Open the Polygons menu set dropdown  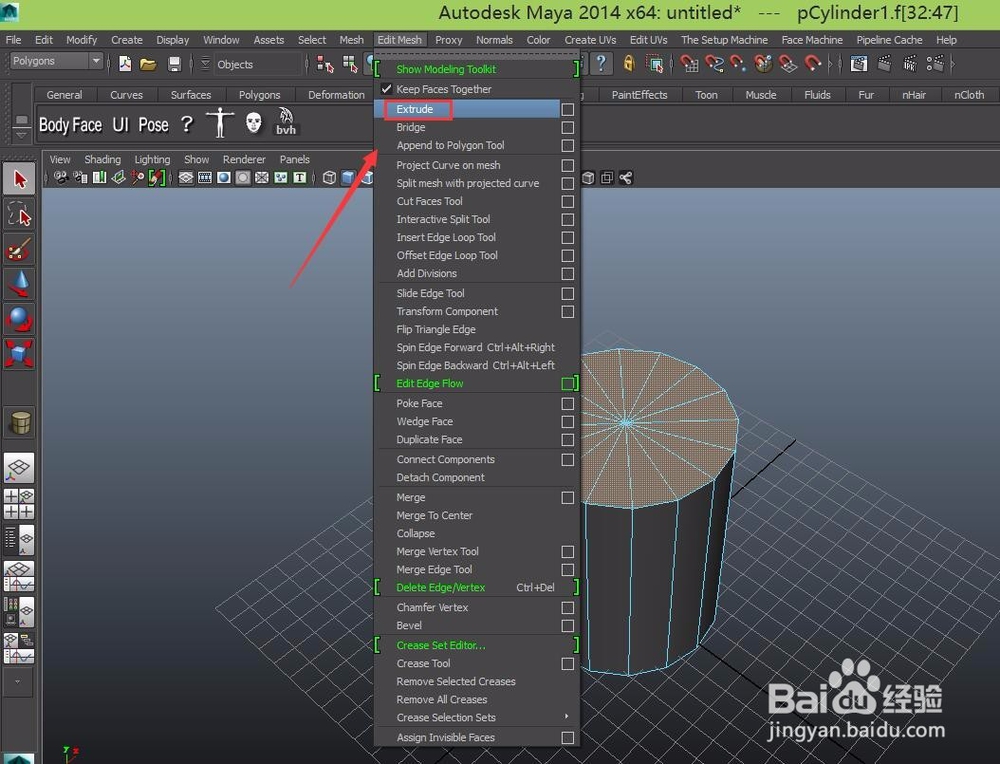[x=96, y=61]
